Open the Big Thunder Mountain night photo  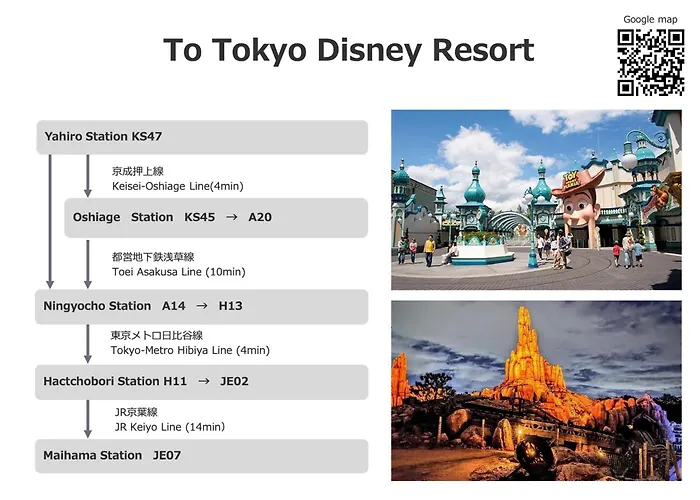pos(536,391)
